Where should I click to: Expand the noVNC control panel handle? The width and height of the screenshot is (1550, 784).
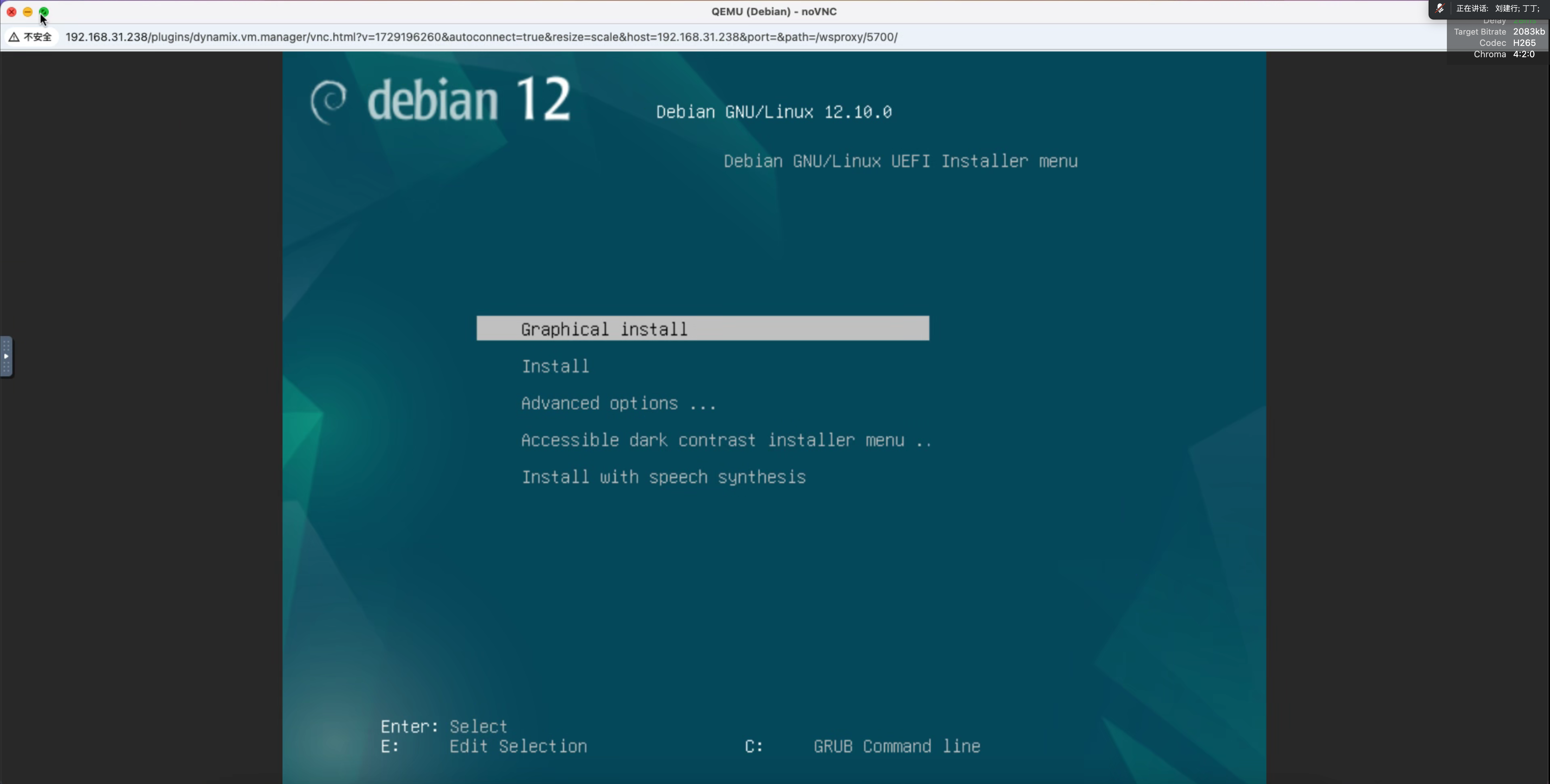pos(6,356)
